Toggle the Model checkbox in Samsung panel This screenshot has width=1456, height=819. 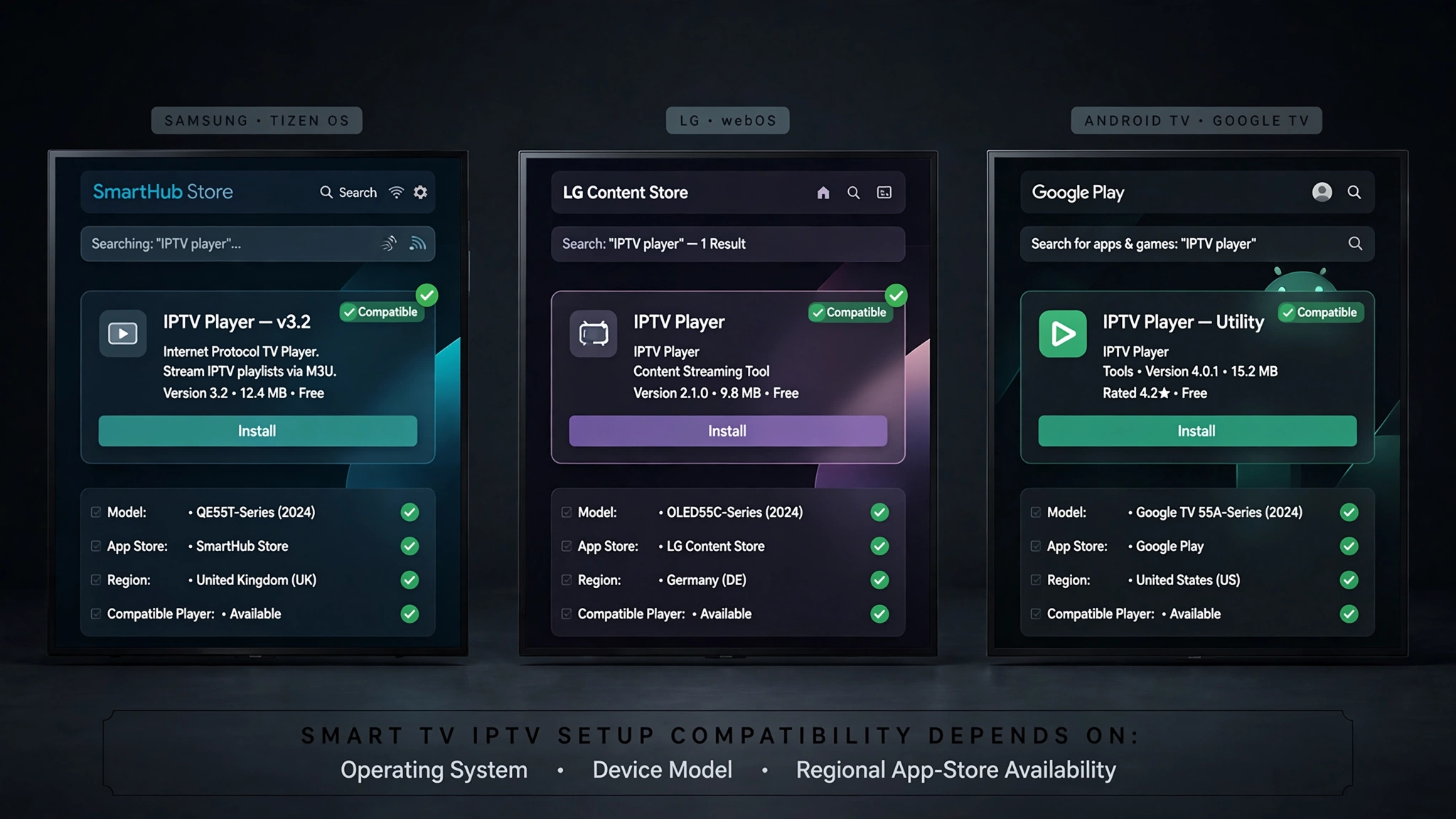click(96, 513)
